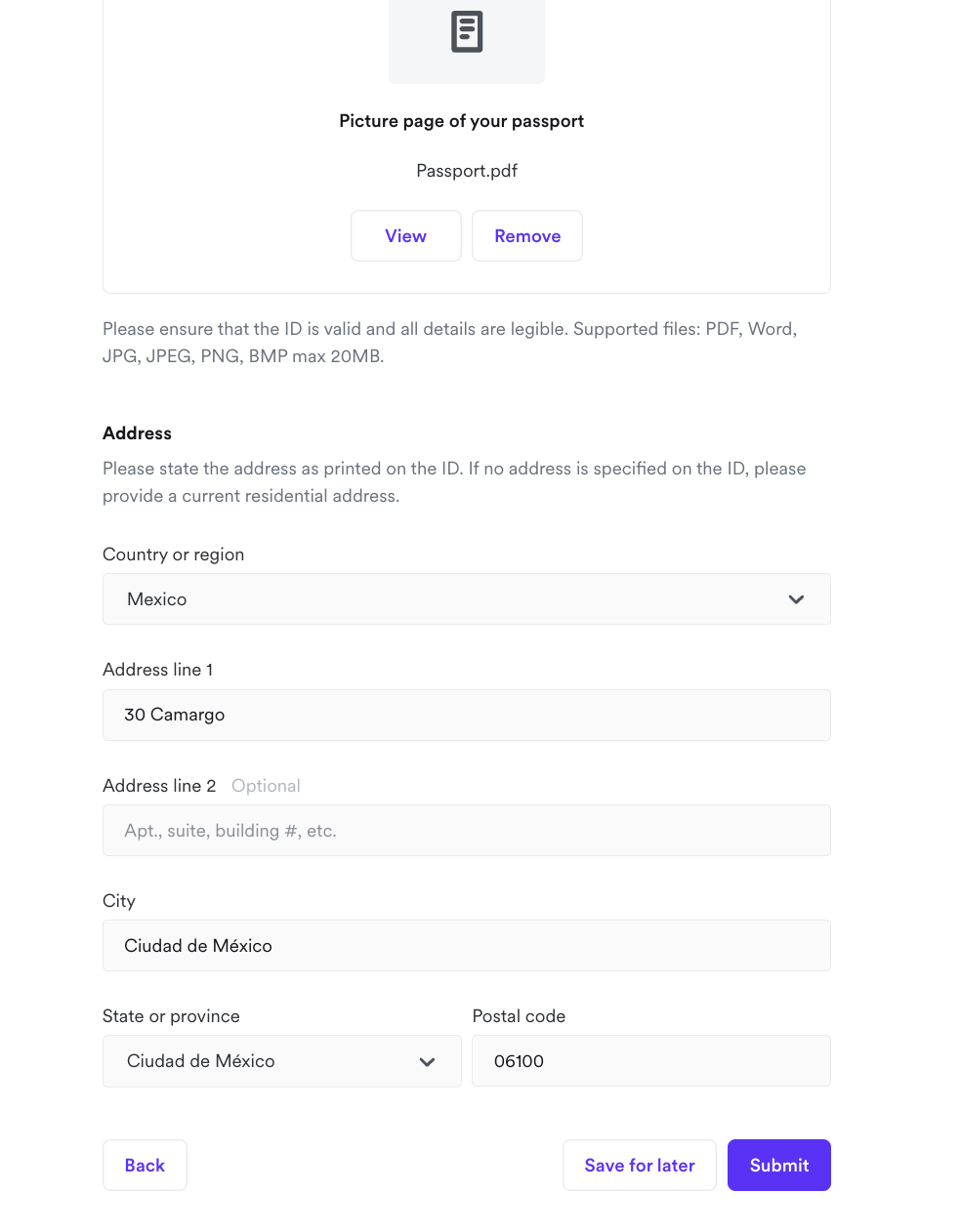Click the chevron arrow beside Mexico
This screenshot has width=961, height=1232.
coord(796,599)
